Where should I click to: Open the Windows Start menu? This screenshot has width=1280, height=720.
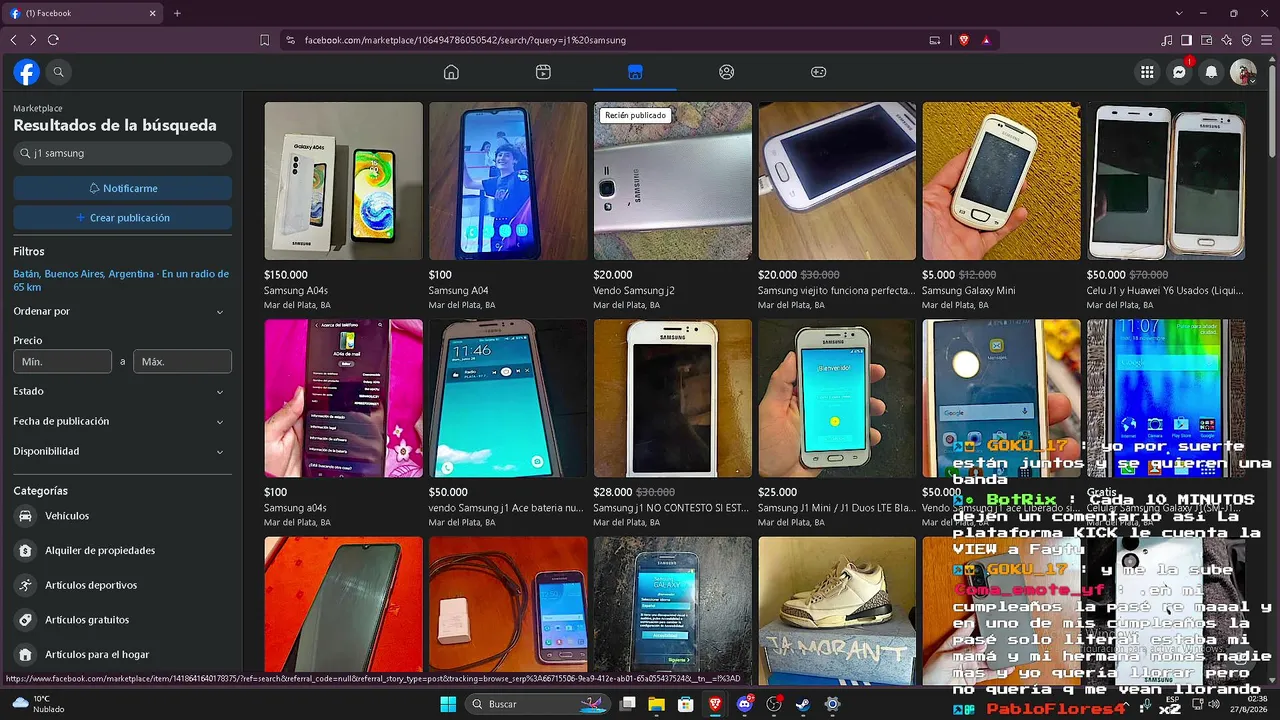coord(448,704)
